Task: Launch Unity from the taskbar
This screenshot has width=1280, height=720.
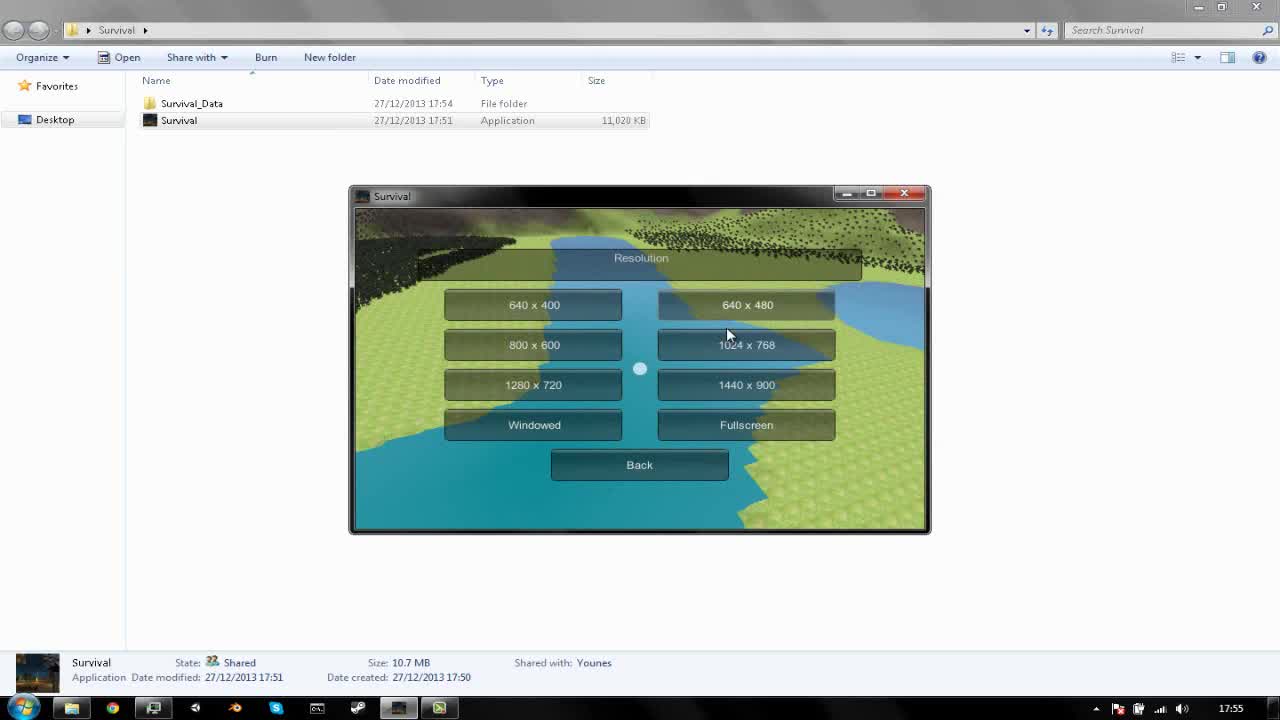Action: coord(194,708)
